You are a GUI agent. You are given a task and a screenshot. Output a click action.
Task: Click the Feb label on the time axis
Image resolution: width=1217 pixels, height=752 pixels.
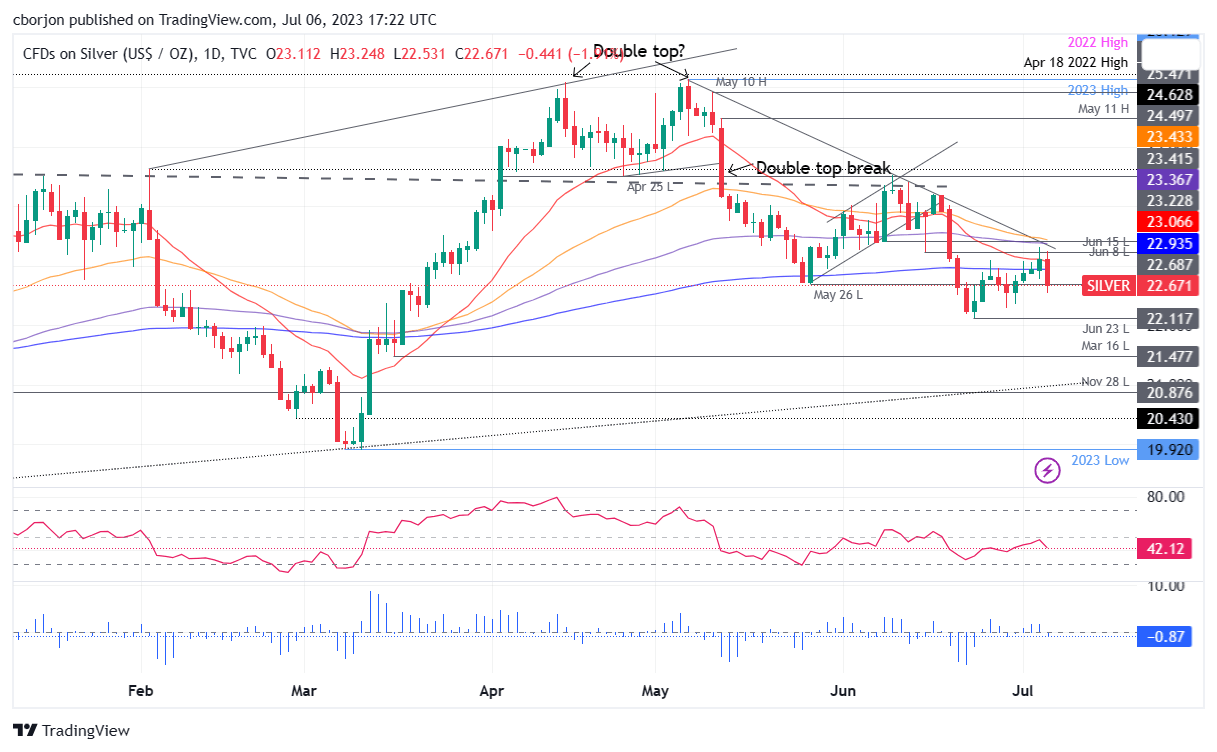[140, 691]
